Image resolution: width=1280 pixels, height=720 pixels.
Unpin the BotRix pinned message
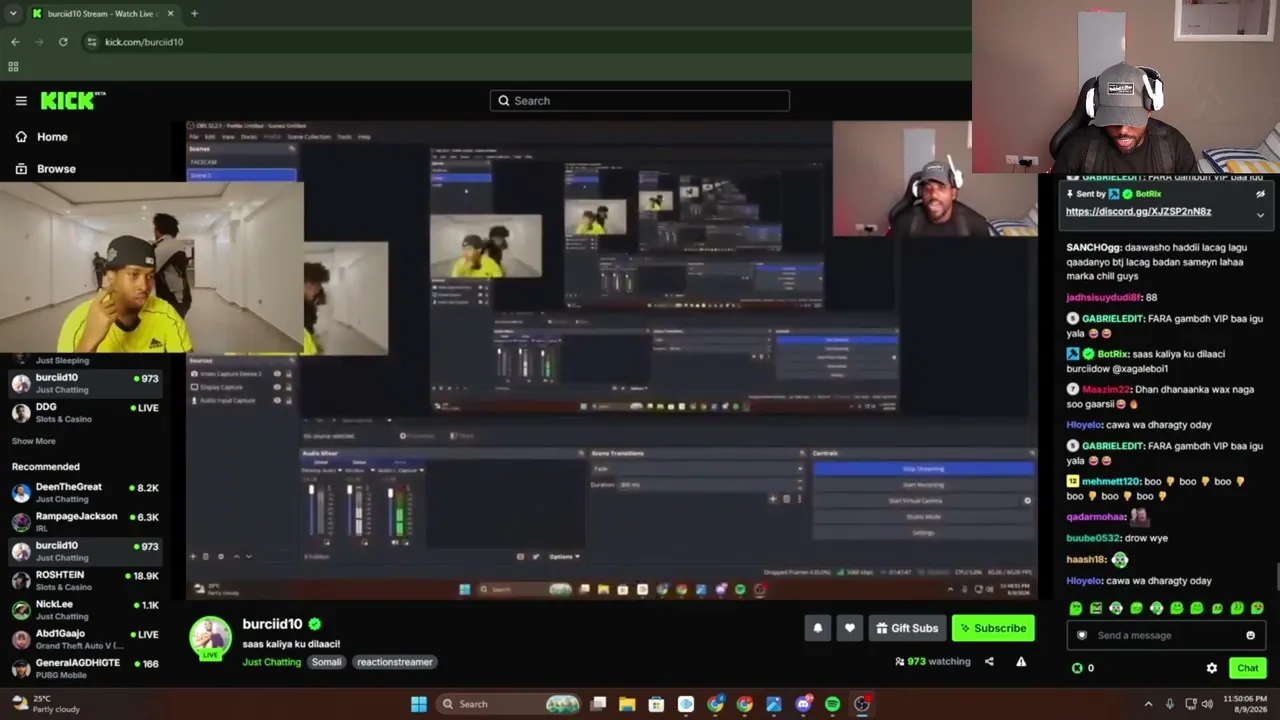[1260, 194]
